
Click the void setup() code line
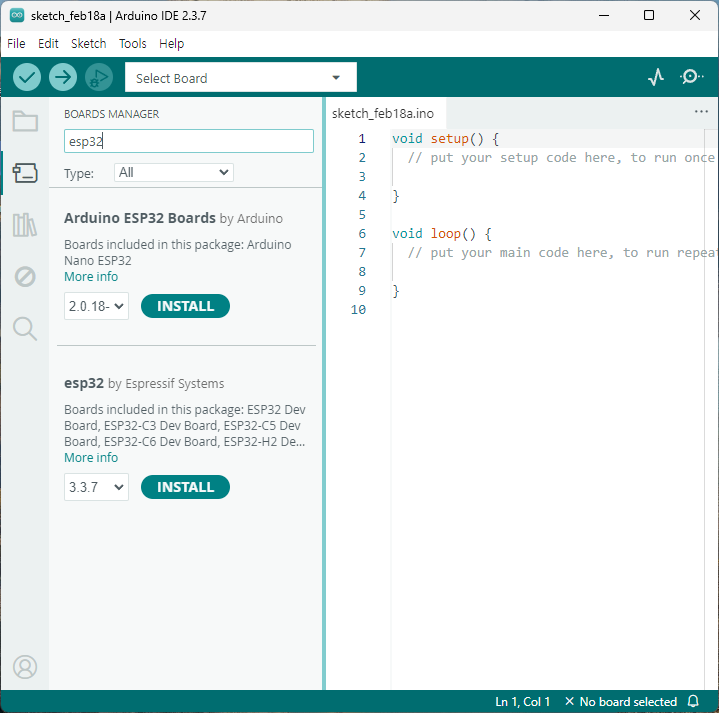[445, 138]
